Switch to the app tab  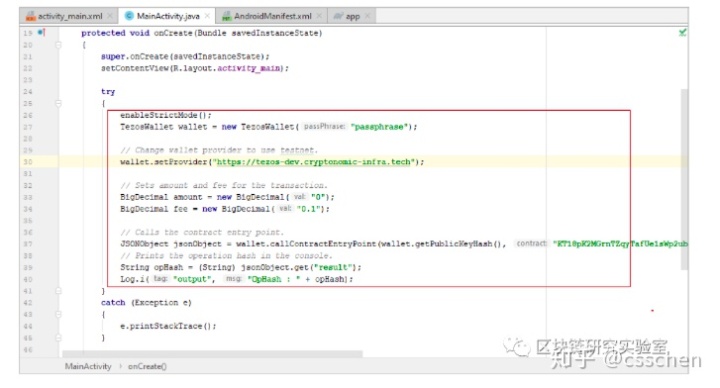point(353,16)
